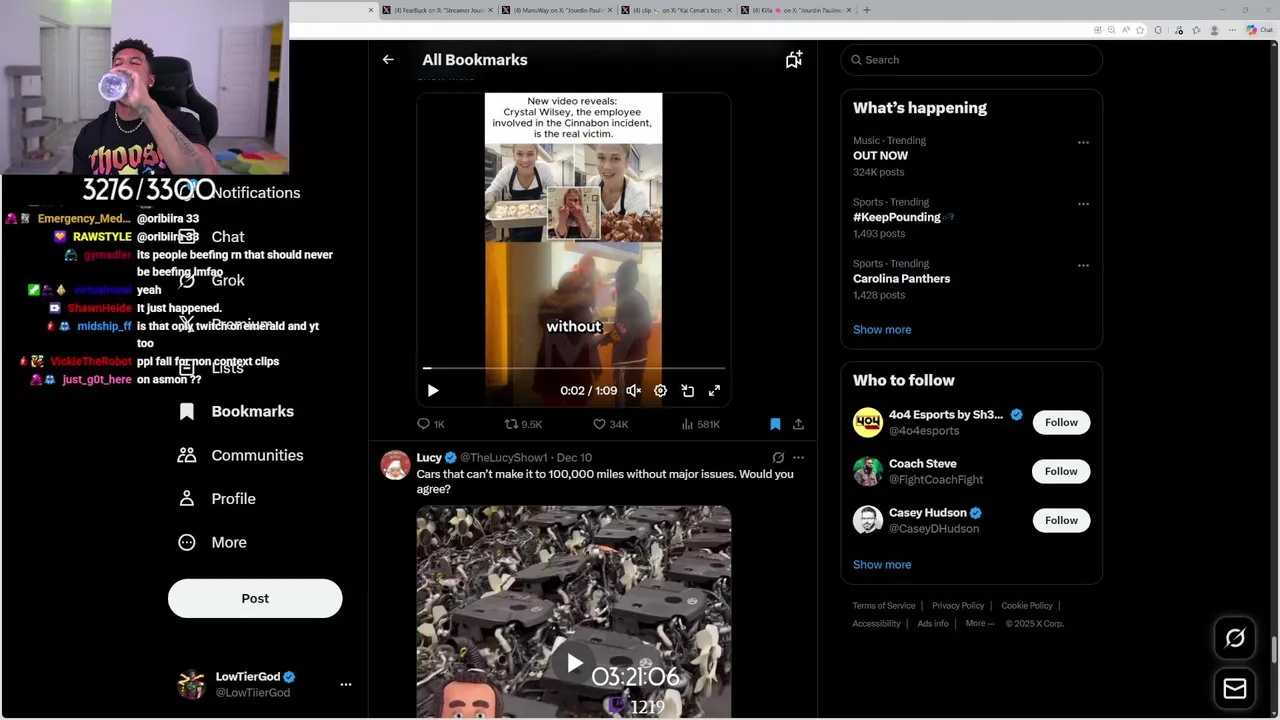Open Grok in sidebar
Viewport: 1280px width, 720px height.
[x=212, y=281]
